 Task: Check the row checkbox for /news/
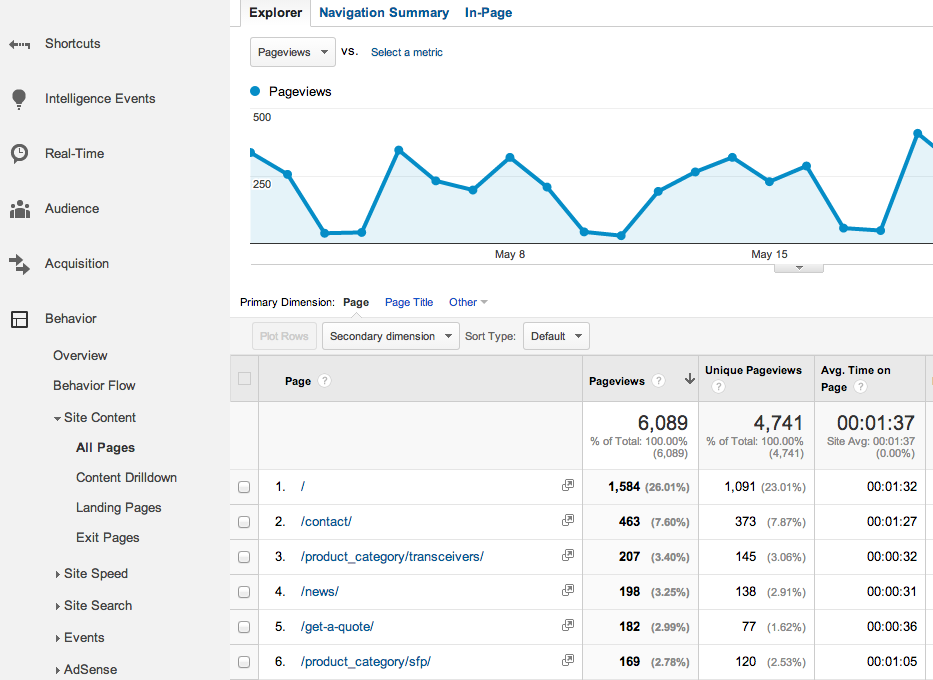click(244, 591)
